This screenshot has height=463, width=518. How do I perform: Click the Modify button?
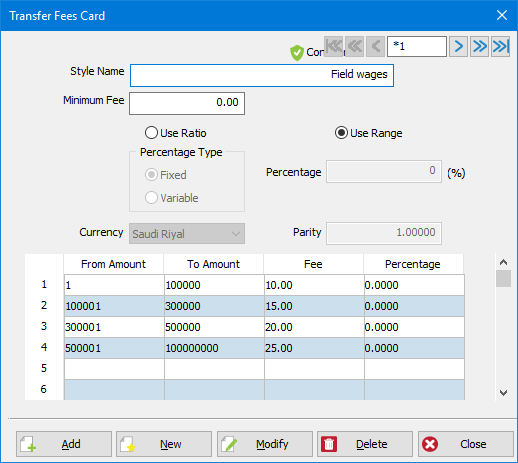265,444
